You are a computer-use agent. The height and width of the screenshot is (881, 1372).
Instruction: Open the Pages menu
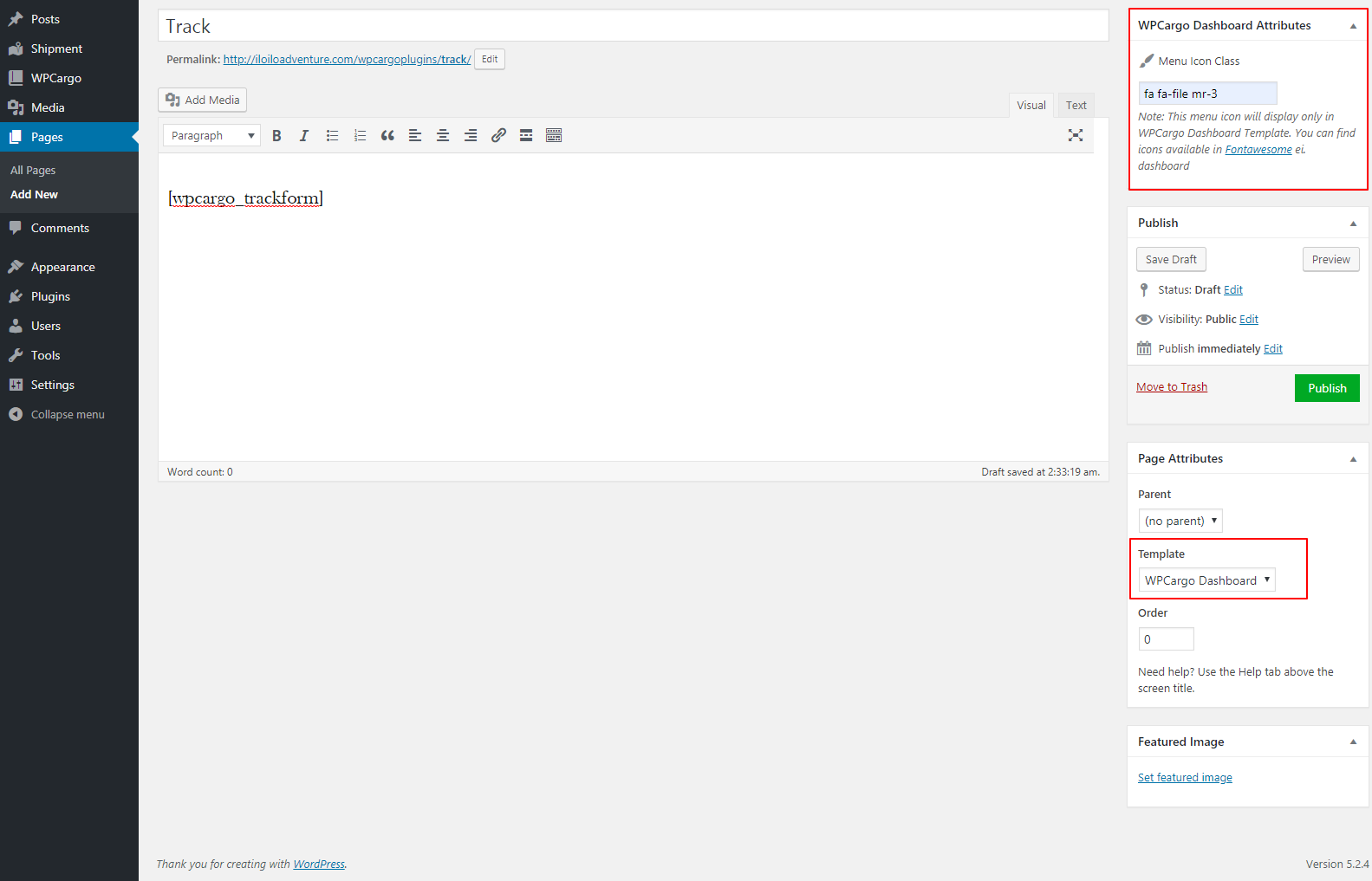(x=69, y=137)
